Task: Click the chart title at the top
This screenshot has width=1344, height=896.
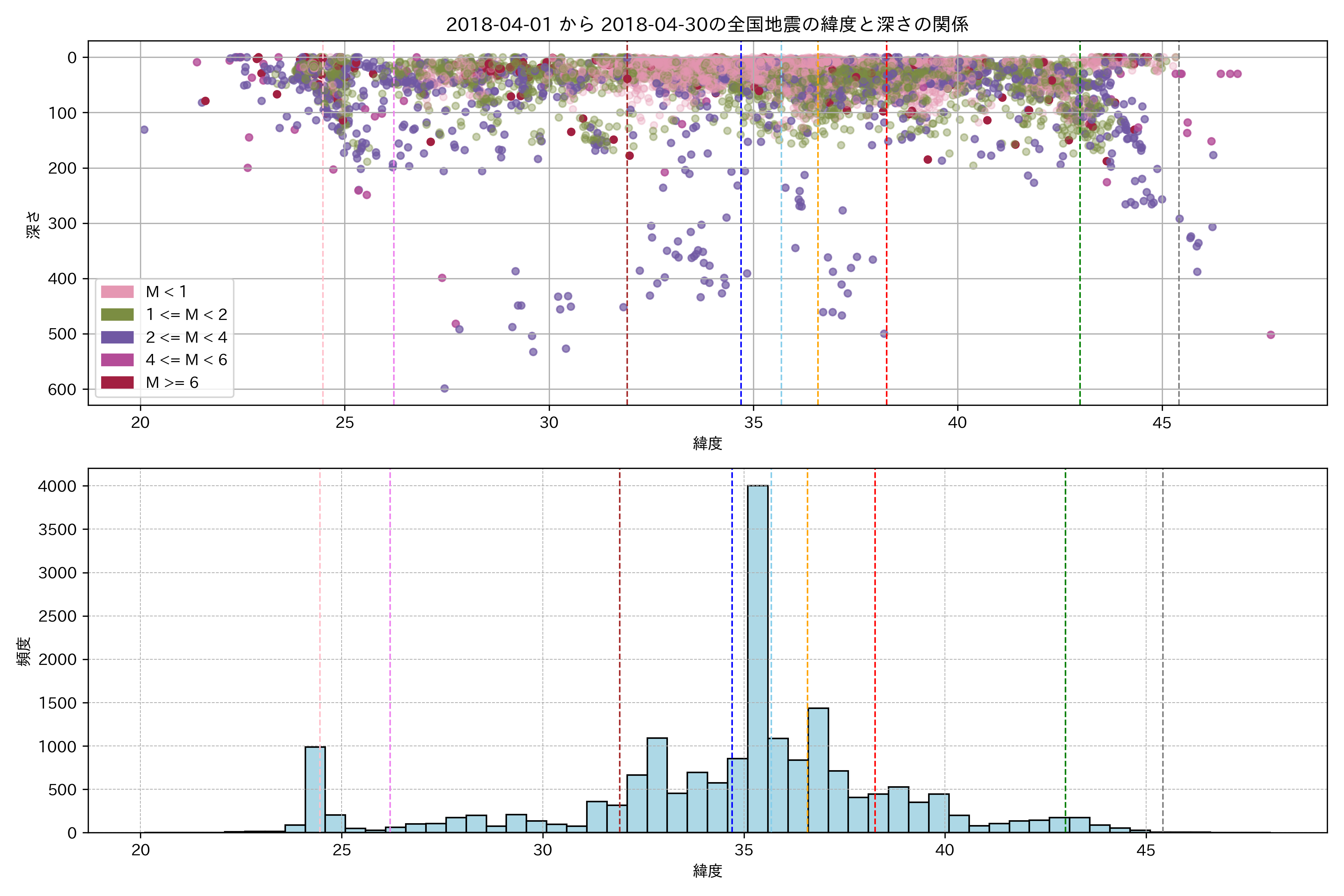Action: tap(707, 24)
